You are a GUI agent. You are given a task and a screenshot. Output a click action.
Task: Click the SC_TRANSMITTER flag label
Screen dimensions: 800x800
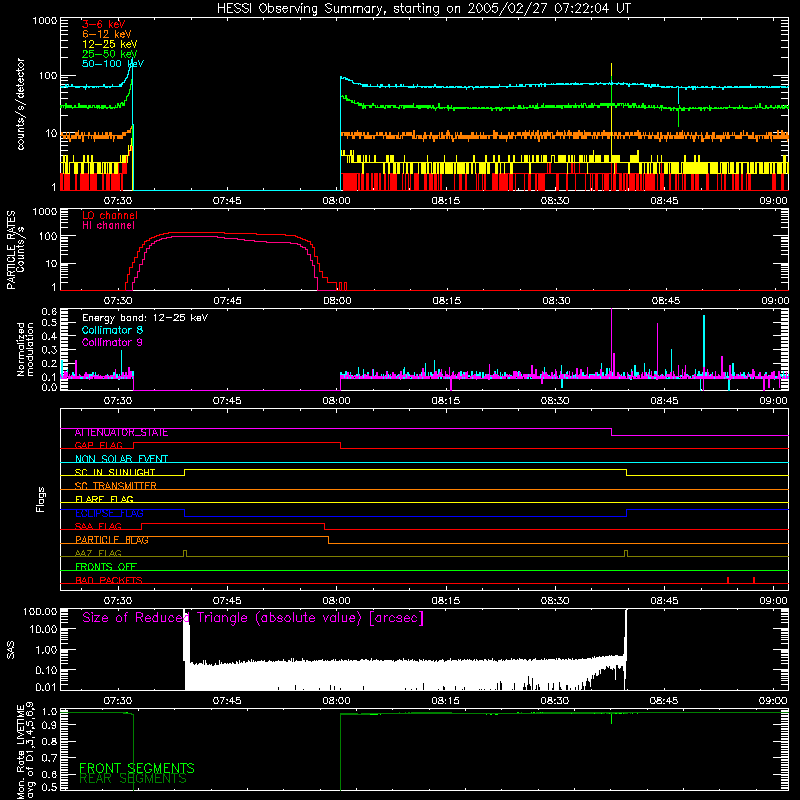[116, 486]
